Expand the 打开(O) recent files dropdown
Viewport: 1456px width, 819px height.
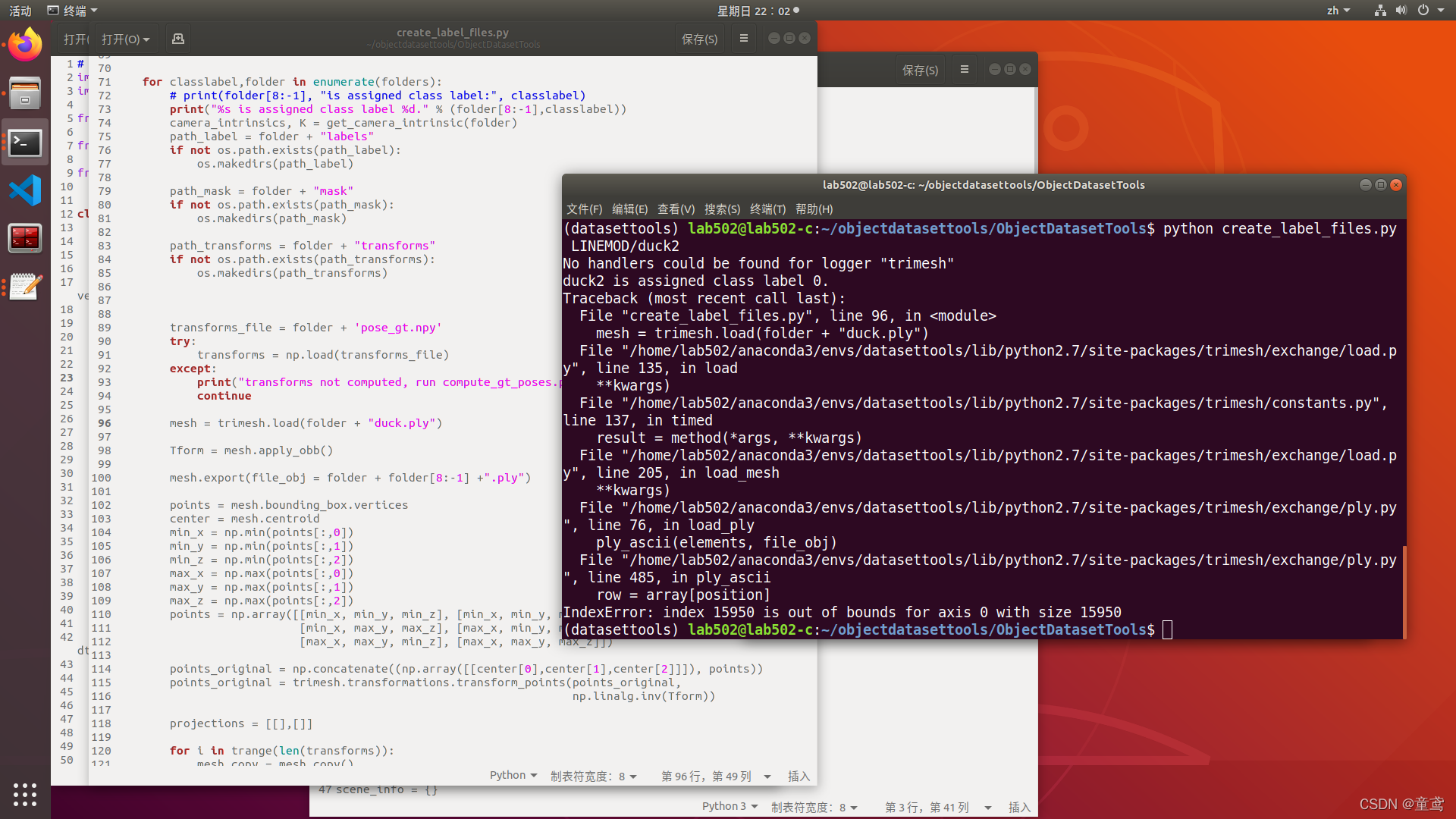coord(126,39)
